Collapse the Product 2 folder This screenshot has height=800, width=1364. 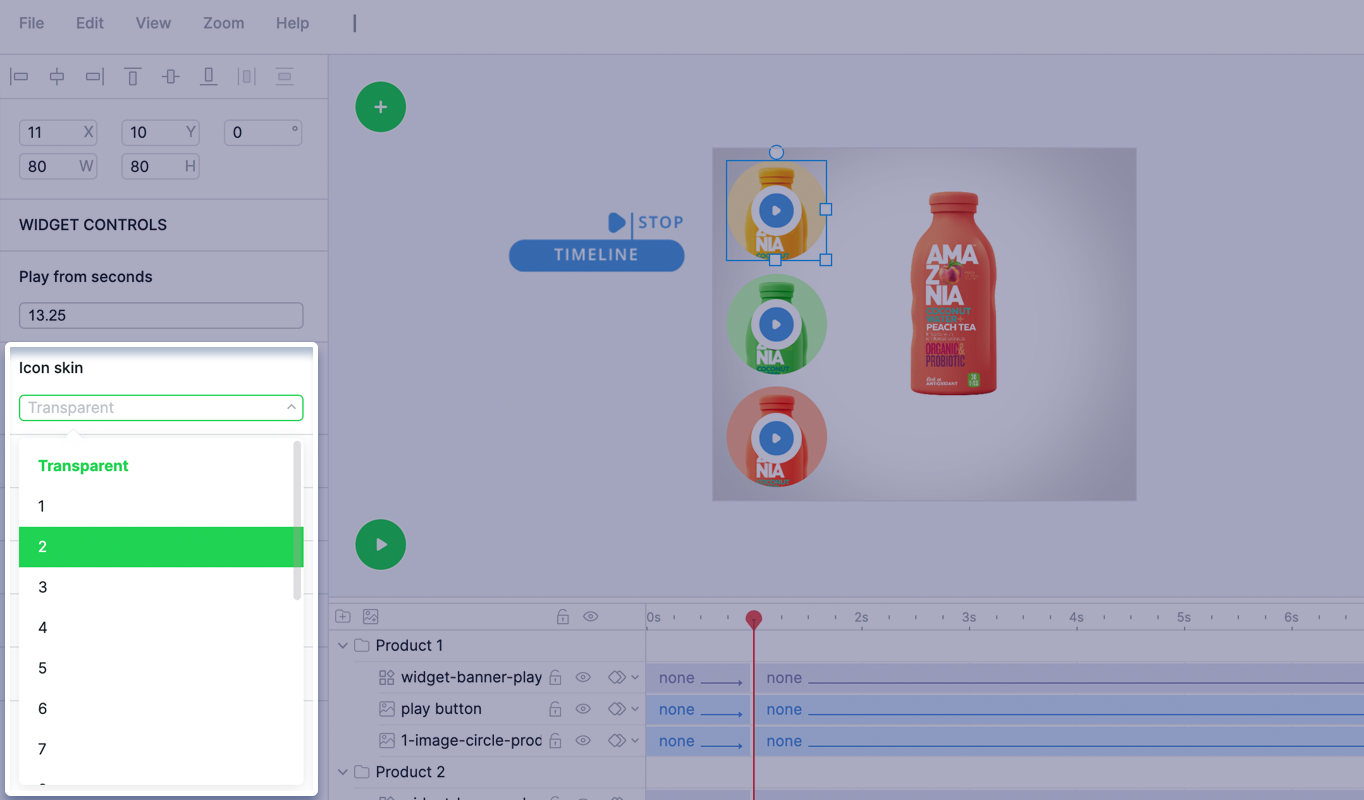tap(343, 772)
